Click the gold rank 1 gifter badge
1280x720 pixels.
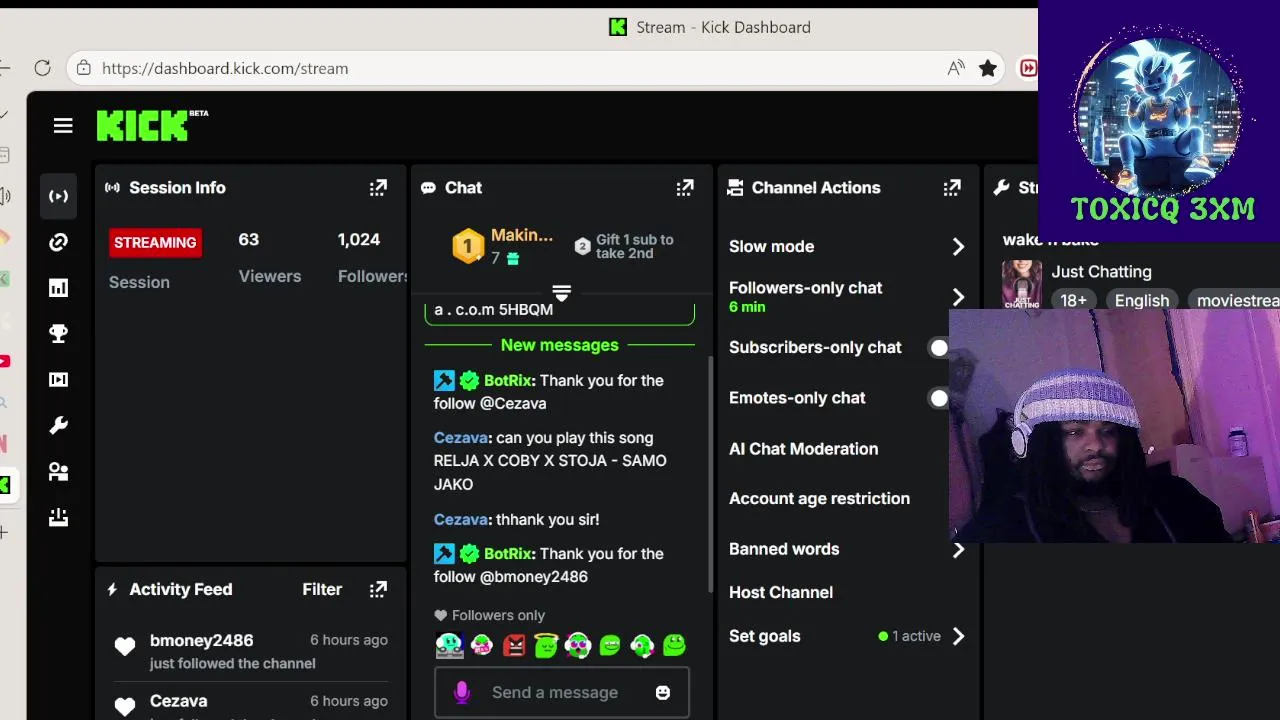(x=468, y=246)
